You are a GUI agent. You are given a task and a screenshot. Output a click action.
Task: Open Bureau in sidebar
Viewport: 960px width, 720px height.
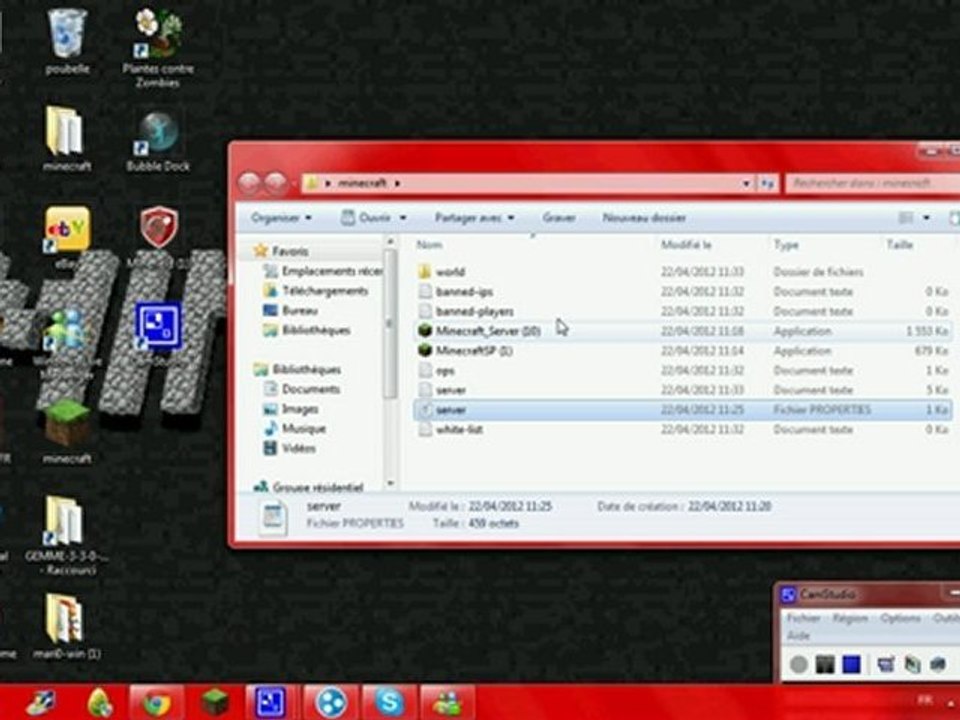(x=291, y=310)
